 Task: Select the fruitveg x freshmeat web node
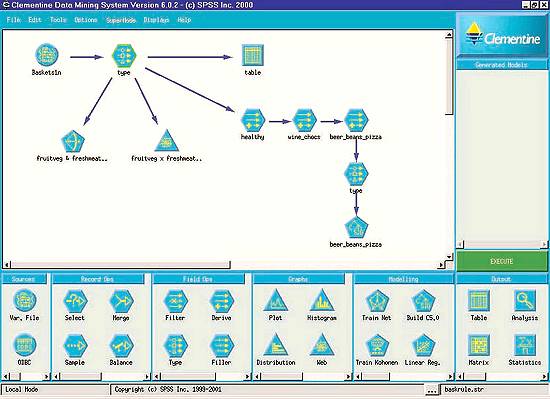click(167, 141)
